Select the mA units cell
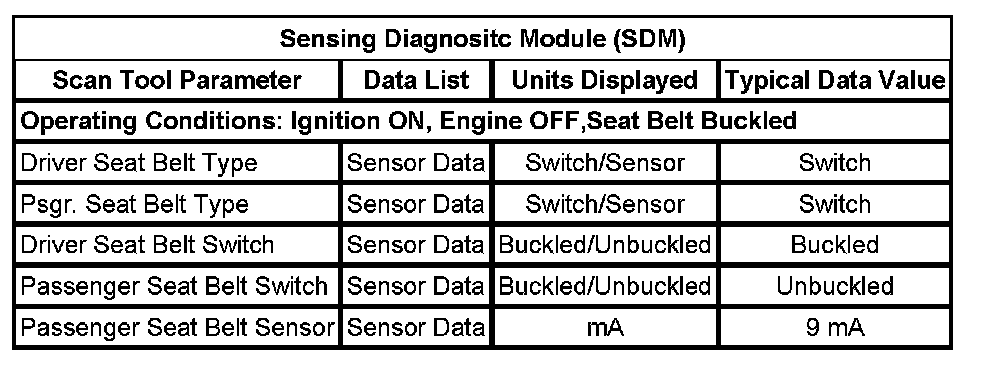The width and height of the screenshot is (992, 370). tap(605, 328)
